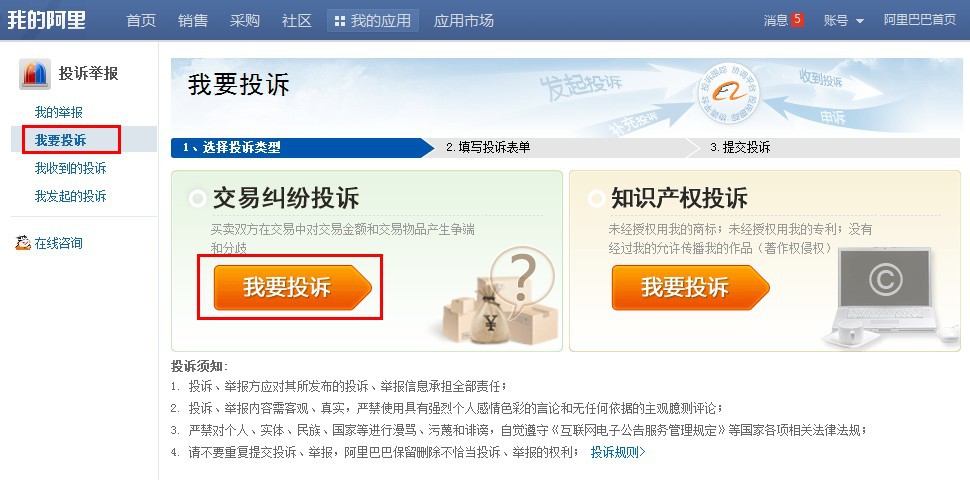Click the 投诉举报 building icon in sidebar
Screen dimensions: 970x480
tap(35, 74)
